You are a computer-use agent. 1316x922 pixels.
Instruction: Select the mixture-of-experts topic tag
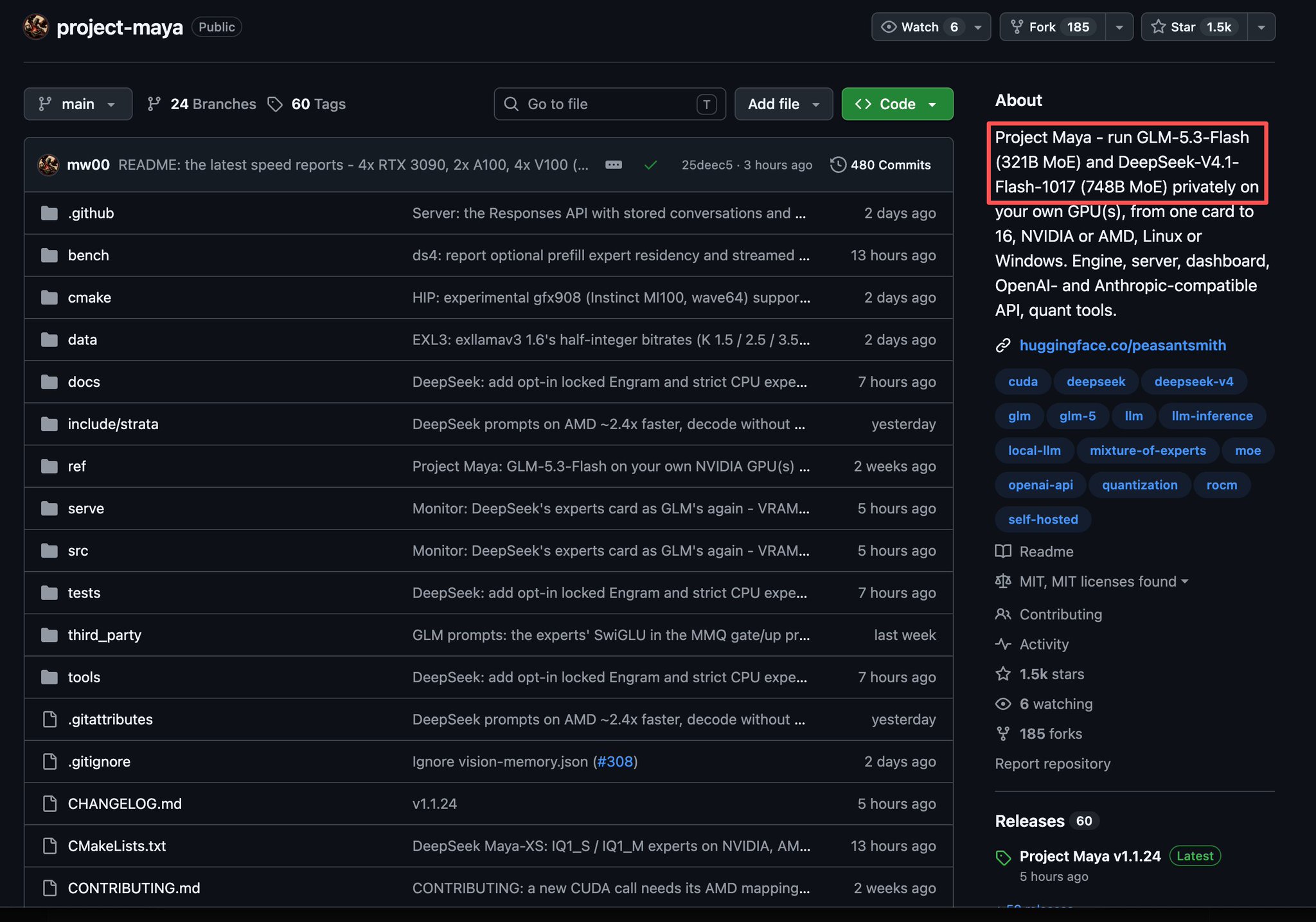pos(1148,450)
